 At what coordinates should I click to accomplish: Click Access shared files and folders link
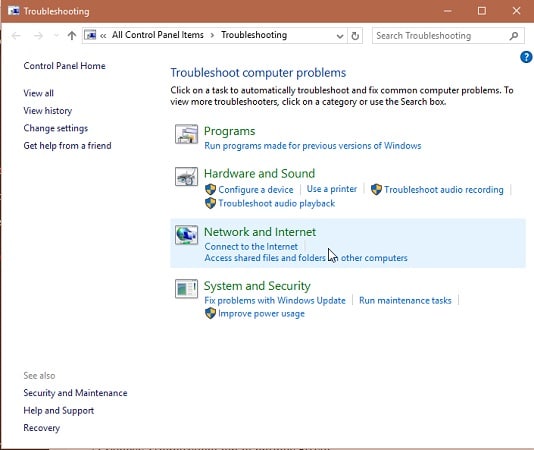[x=306, y=258]
